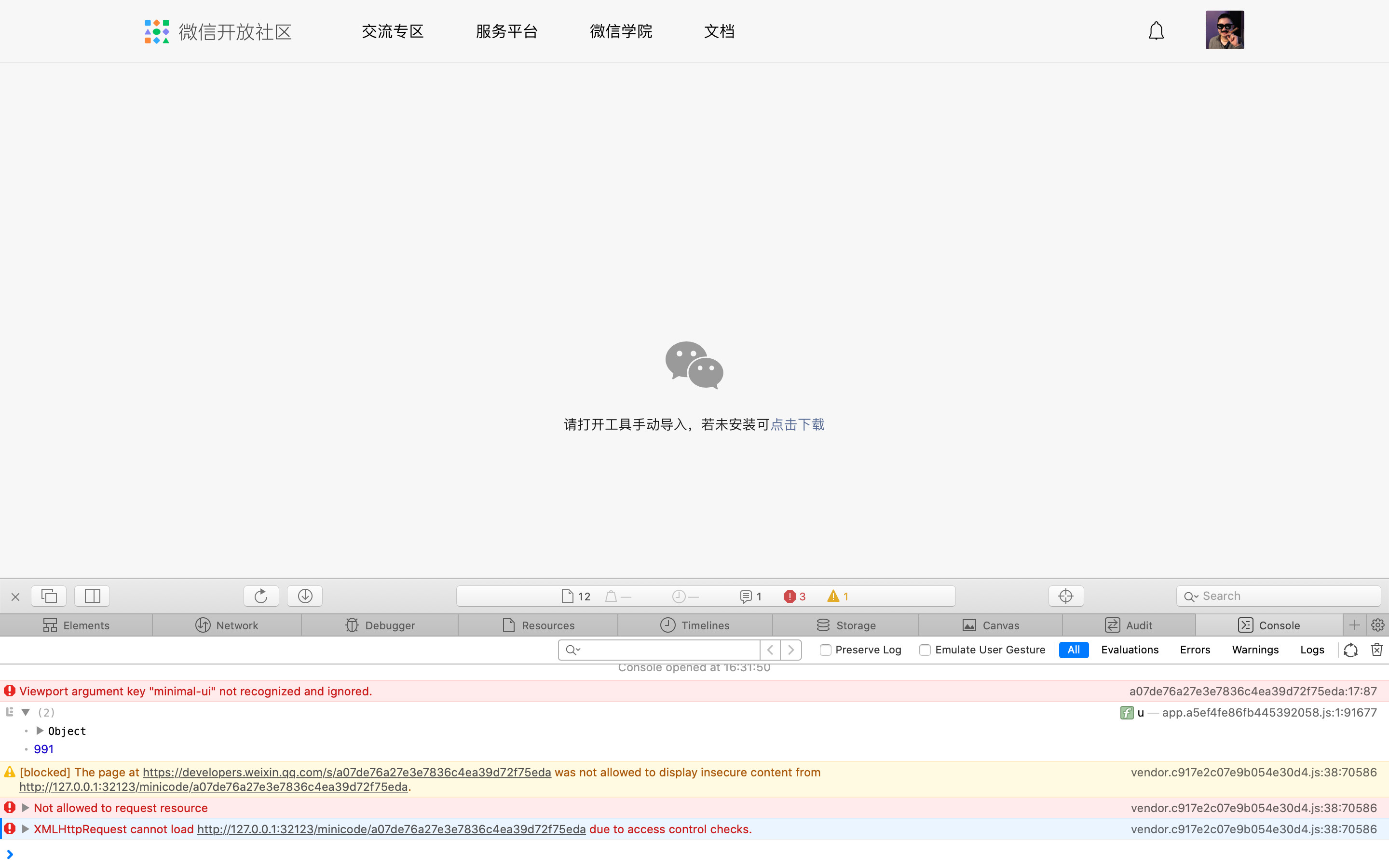
Task: Reload page with the inspector reload icon
Action: [261, 596]
